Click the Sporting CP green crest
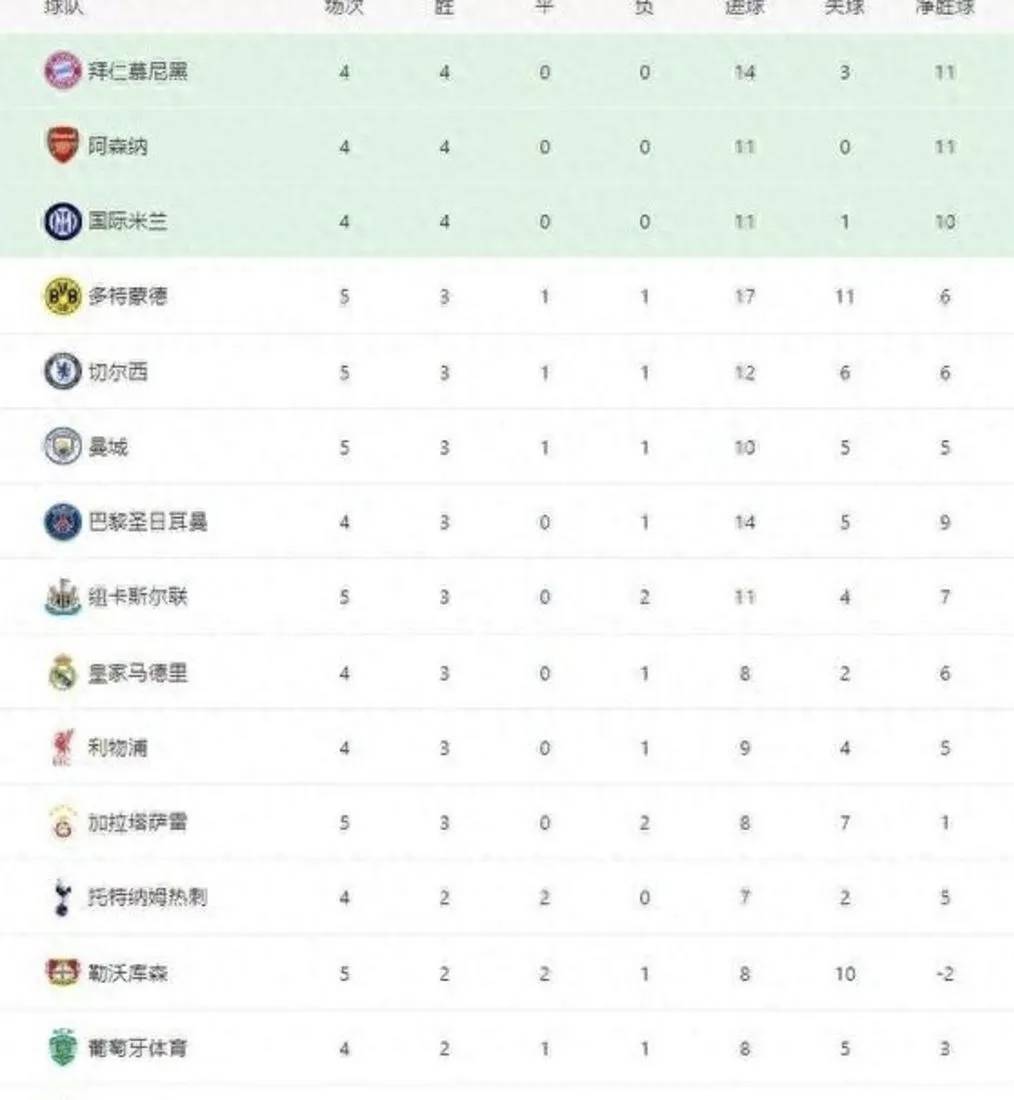The width and height of the screenshot is (1014, 1100). (62, 1048)
